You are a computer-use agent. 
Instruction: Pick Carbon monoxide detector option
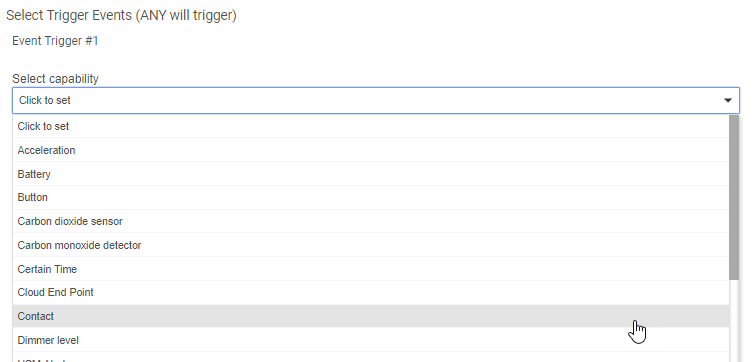pos(371,245)
